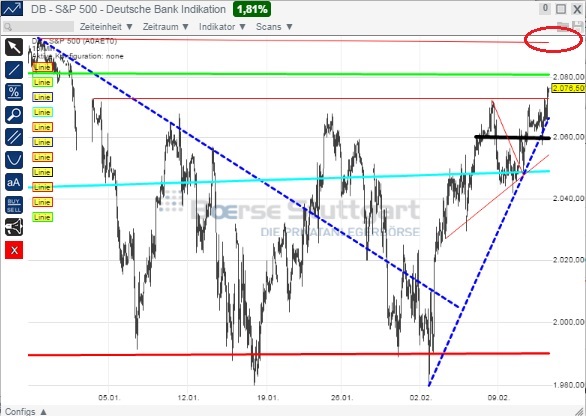Select the seventh Linie label from top
This screenshot has height=420, width=586.
click(x=42, y=157)
